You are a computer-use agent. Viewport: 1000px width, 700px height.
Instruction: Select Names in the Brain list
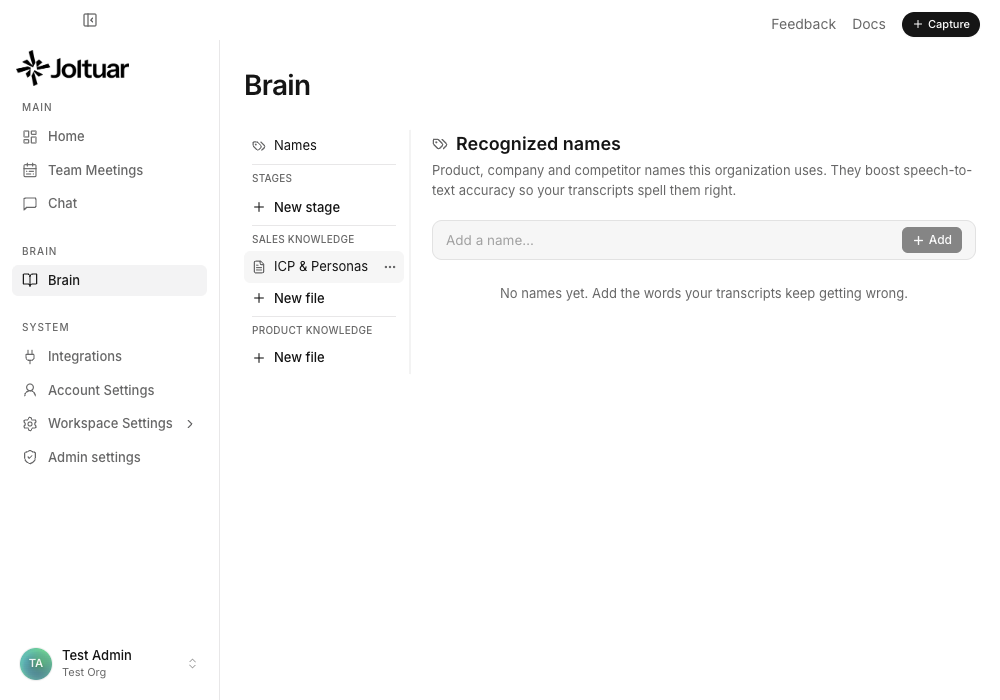point(323,145)
